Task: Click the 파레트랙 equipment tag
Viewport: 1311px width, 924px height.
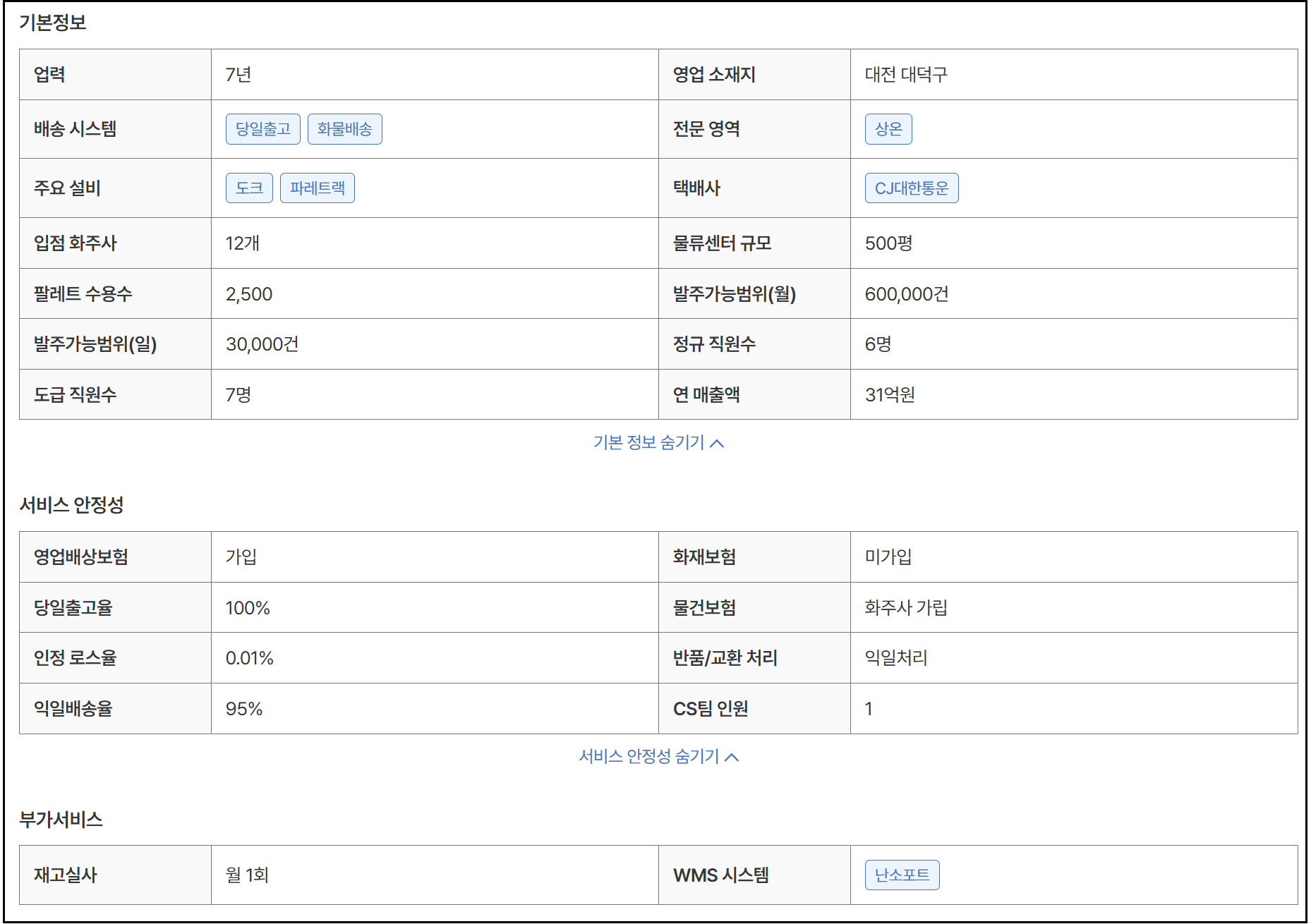Action: coord(318,188)
